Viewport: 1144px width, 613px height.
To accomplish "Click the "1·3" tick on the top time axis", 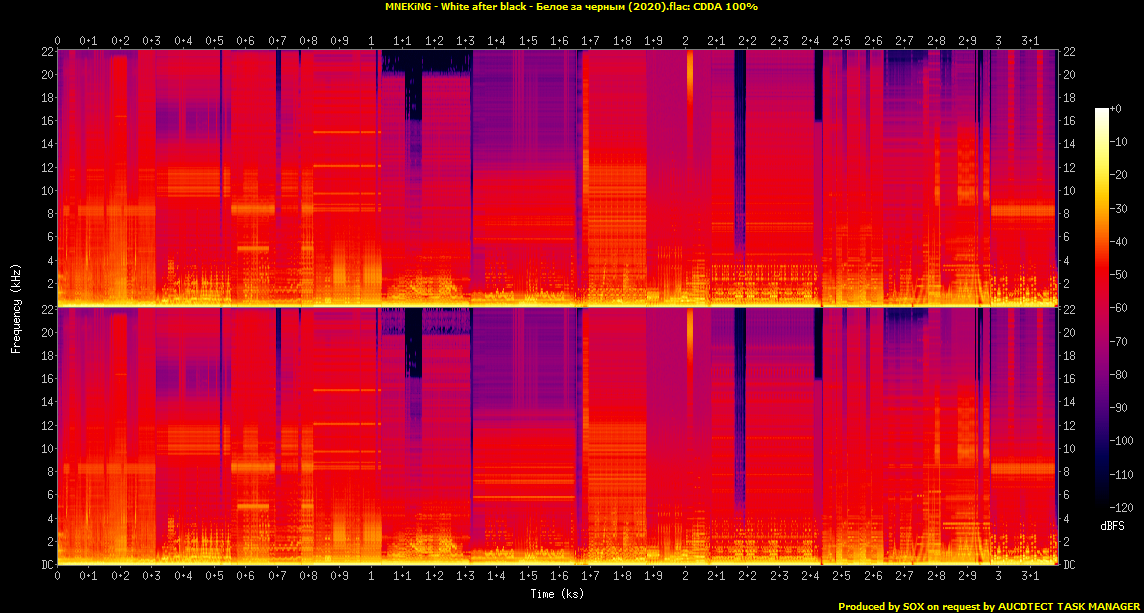I will [465, 39].
